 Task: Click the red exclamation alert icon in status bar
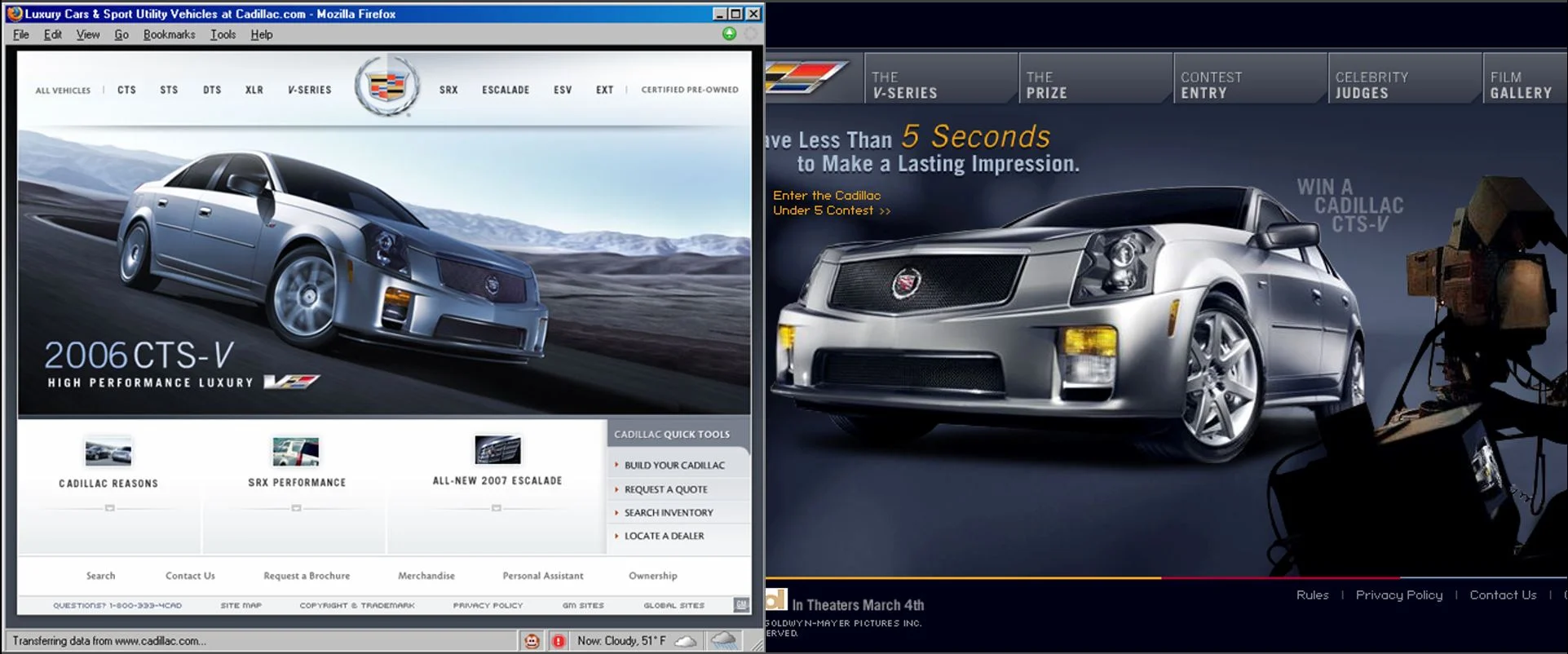click(559, 641)
